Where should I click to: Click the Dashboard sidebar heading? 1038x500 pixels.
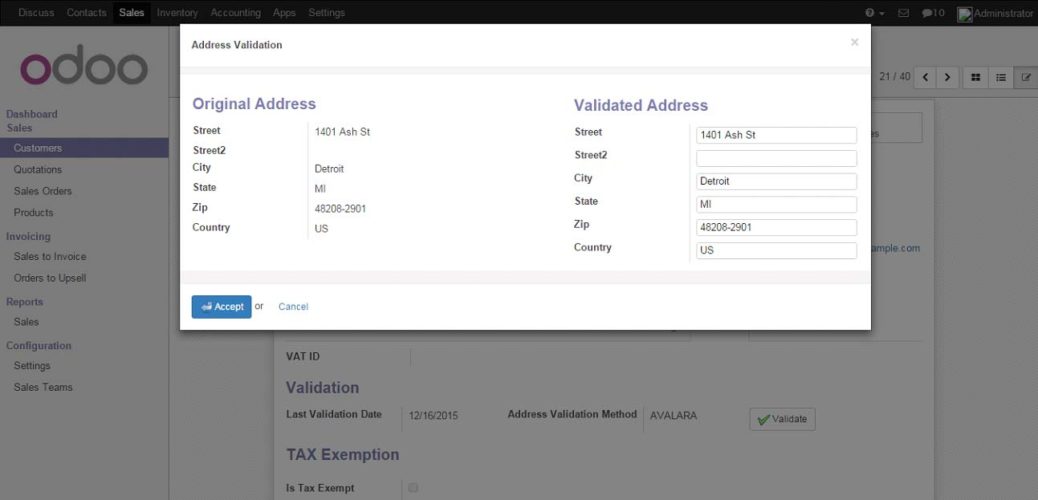(x=32, y=114)
